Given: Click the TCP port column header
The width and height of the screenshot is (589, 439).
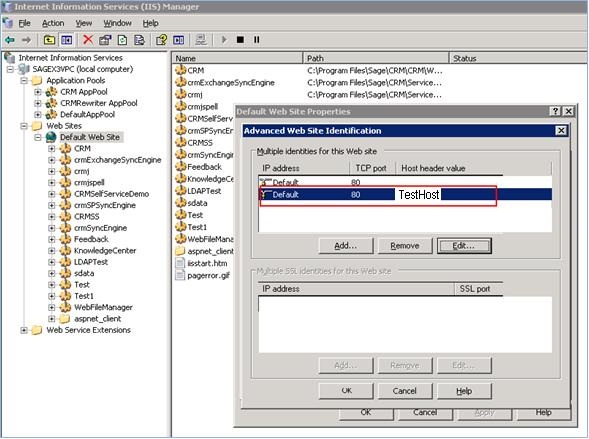Looking at the screenshot, I should pos(371,168).
